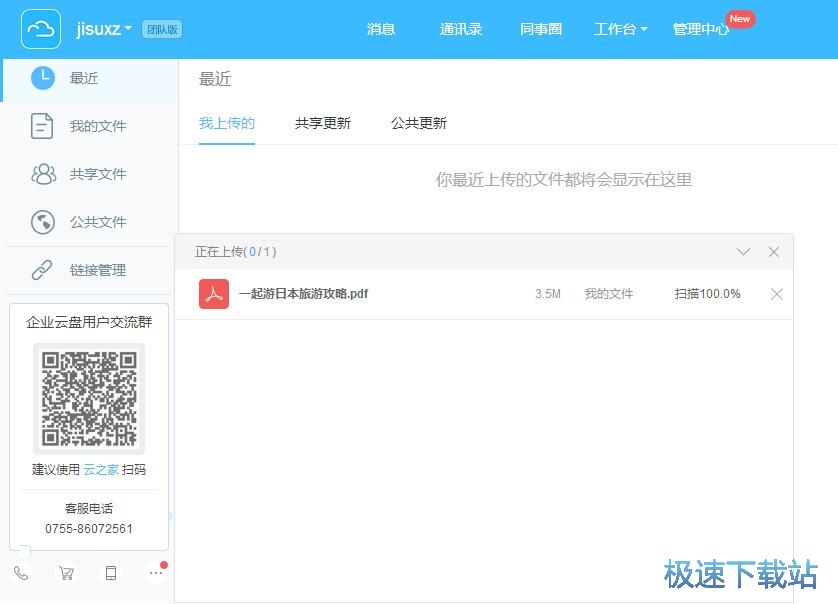Open the 消息 menu
The height and width of the screenshot is (604, 838).
381,29
